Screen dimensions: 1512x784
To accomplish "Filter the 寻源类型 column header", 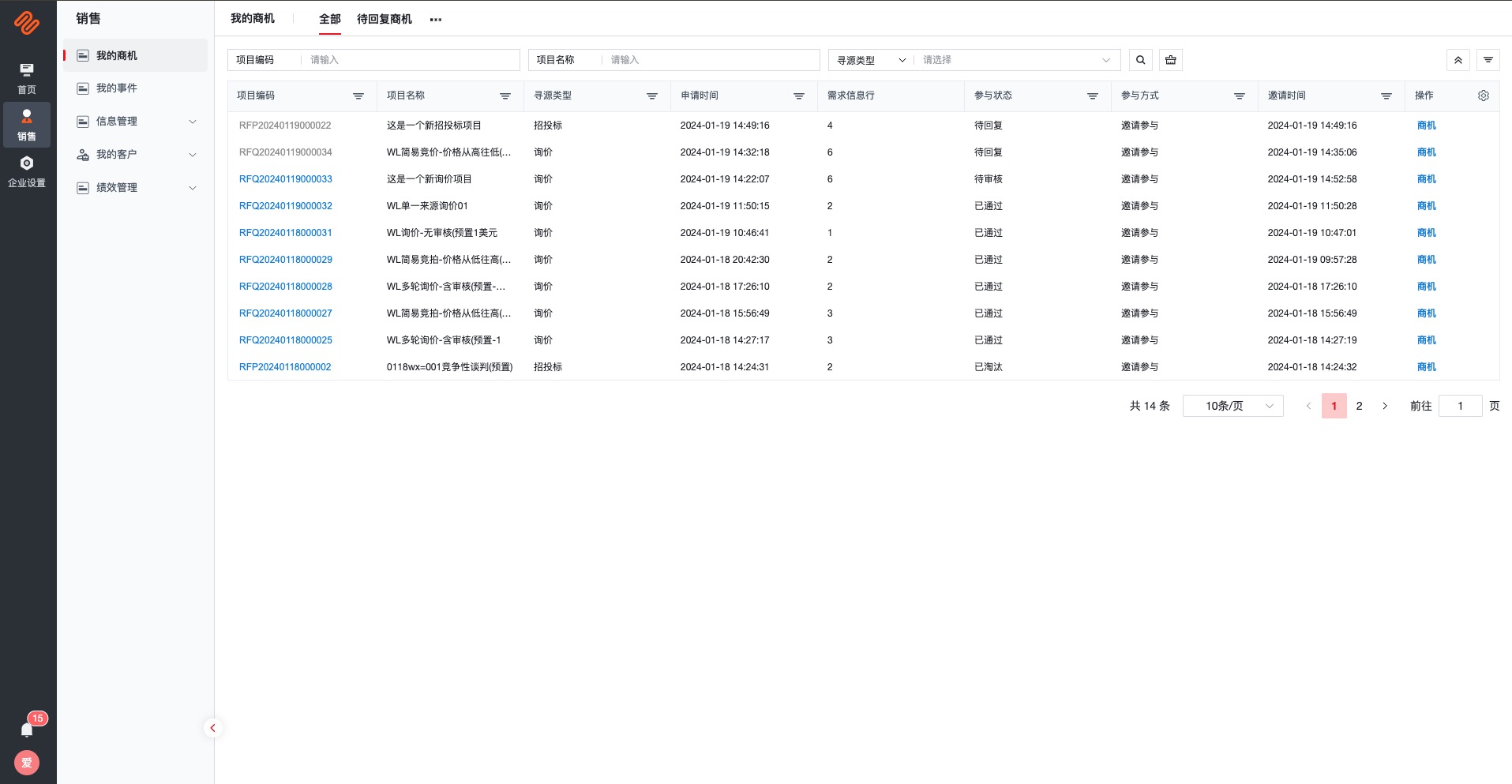I will [x=652, y=96].
